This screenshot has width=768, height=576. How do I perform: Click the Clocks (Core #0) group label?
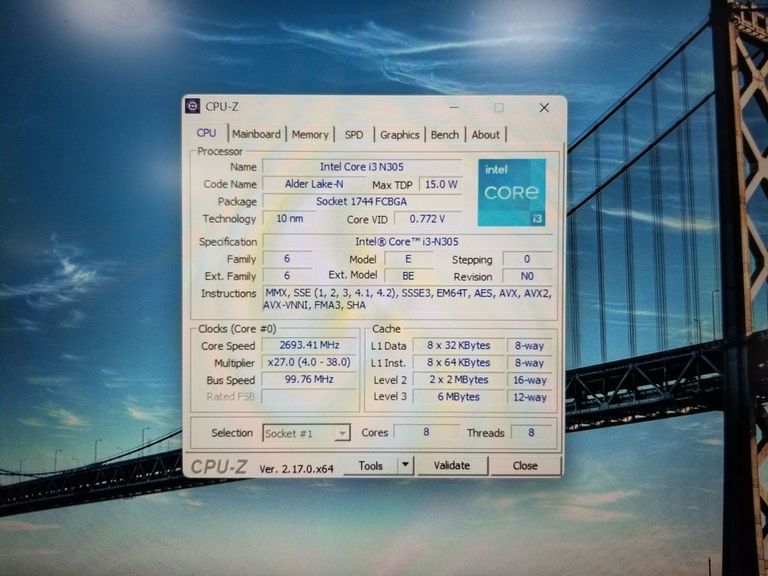[x=237, y=329]
